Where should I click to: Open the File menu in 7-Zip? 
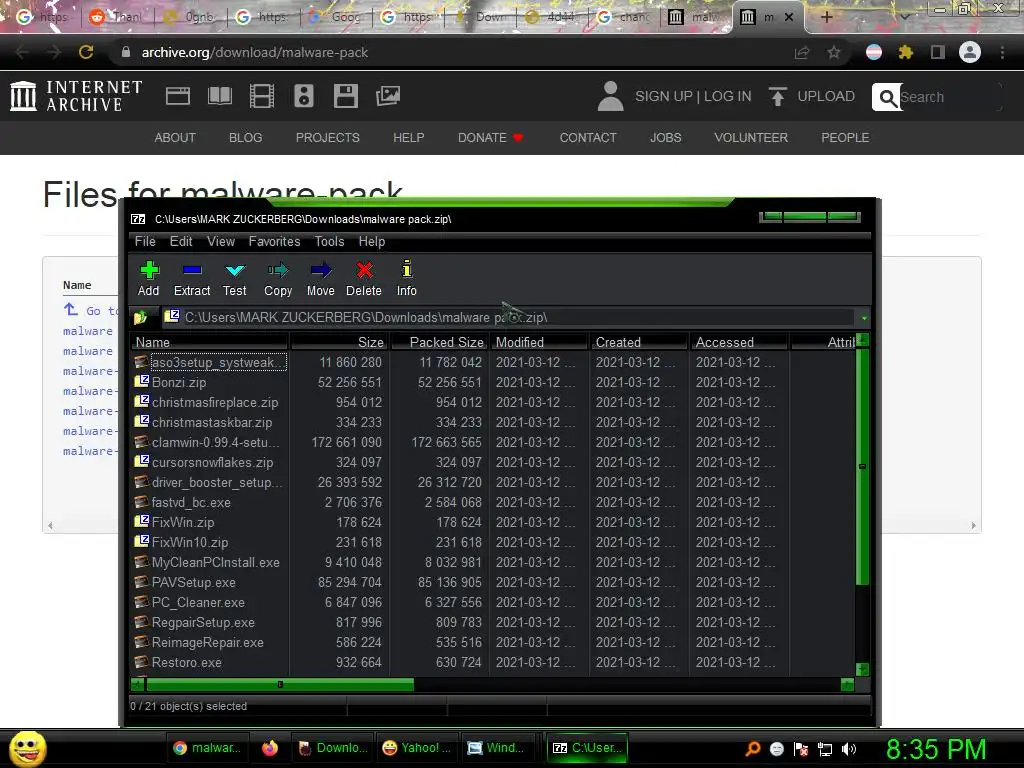pyautogui.click(x=145, y=242)
